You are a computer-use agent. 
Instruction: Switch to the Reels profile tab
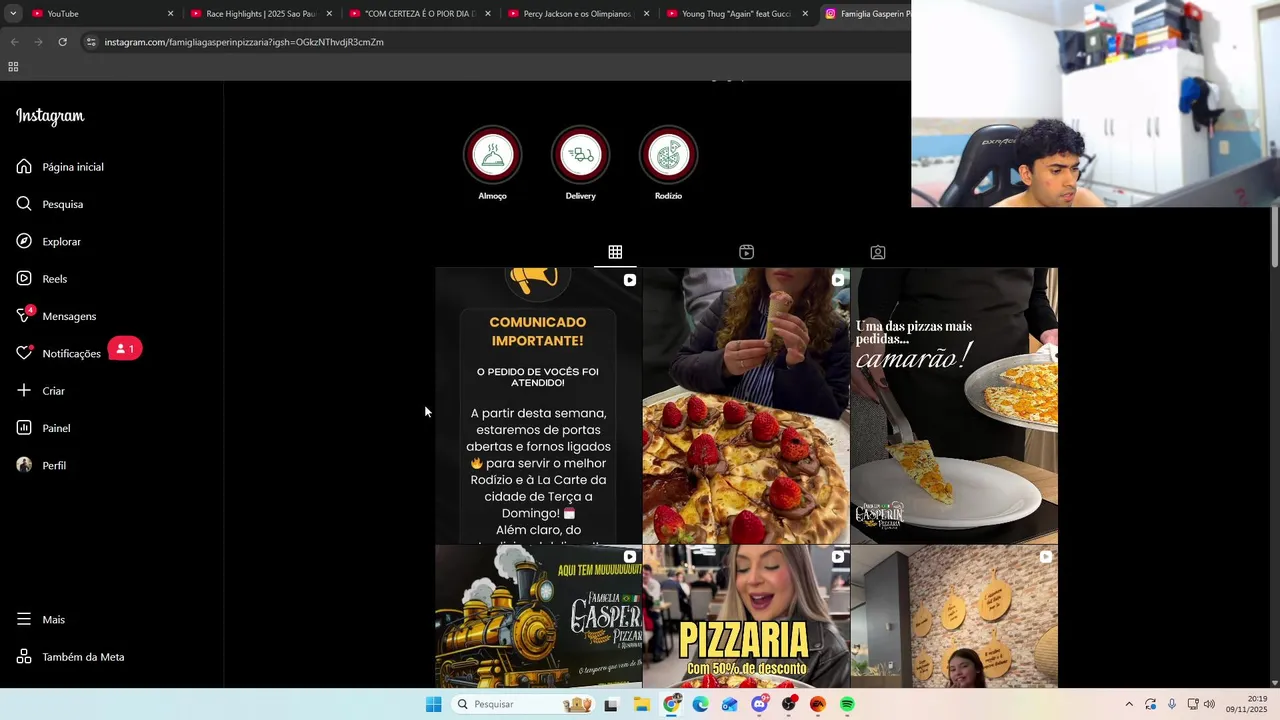coord(746,252)
